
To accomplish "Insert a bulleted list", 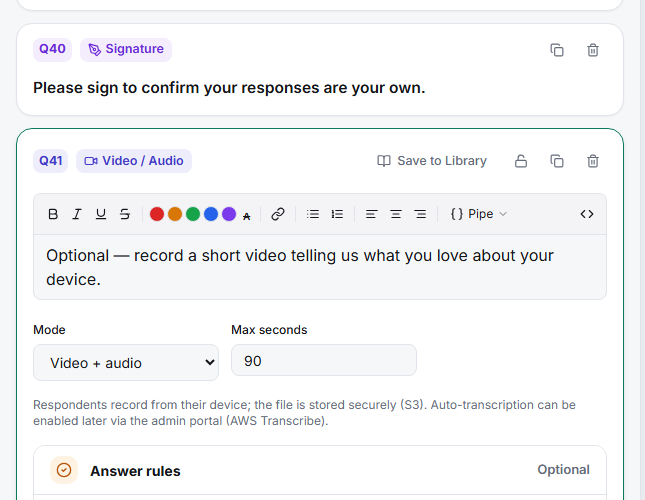I will 313,214.
